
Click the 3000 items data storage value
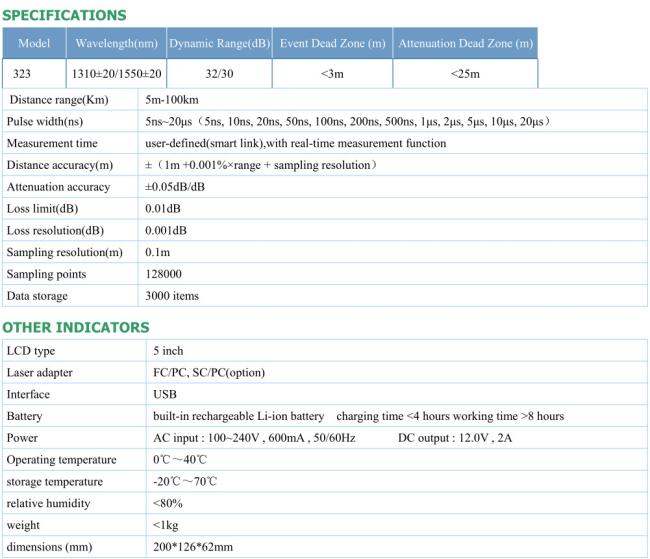click(172, 296)
